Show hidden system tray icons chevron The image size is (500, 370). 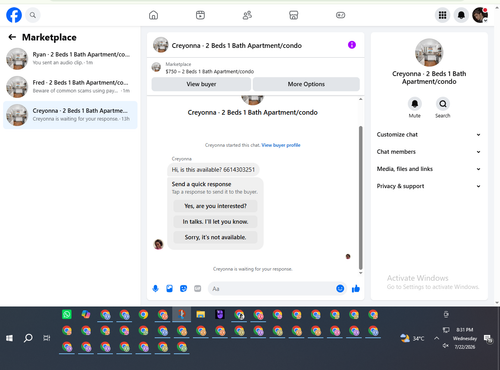click(436, 338)
